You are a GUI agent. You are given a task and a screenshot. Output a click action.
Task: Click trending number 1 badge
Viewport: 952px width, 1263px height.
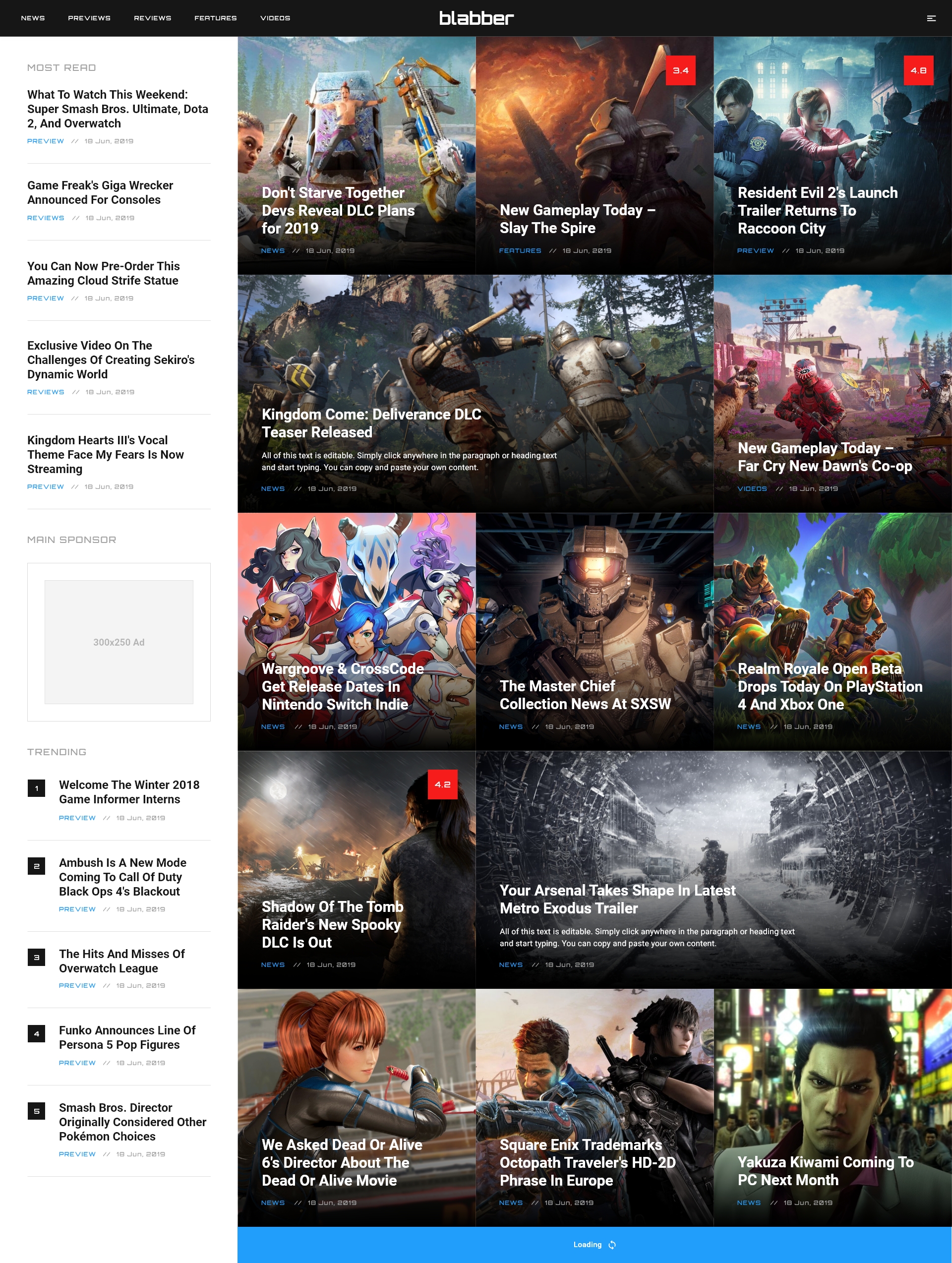click(37, 788)
